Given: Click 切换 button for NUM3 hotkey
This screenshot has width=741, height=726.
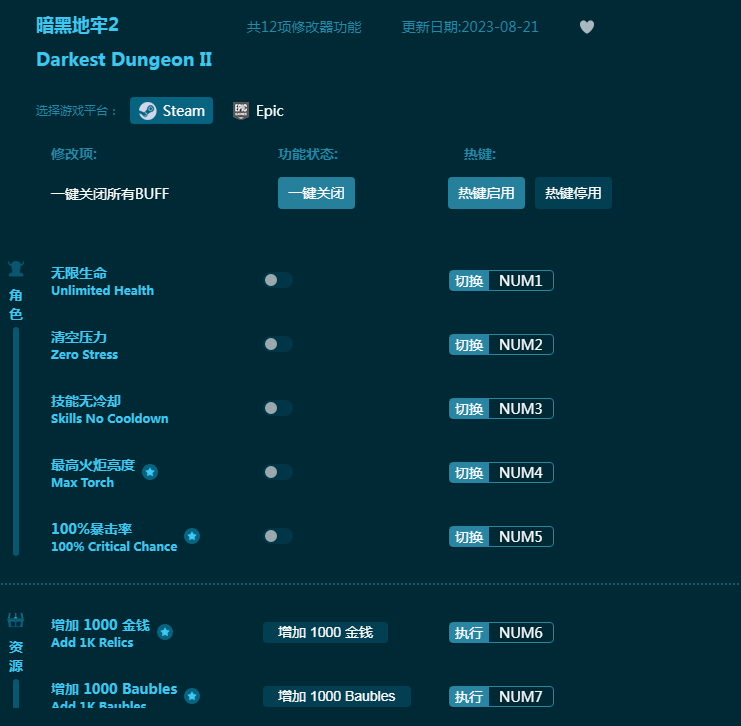Looking at the screenshot, I should point(469,408).
